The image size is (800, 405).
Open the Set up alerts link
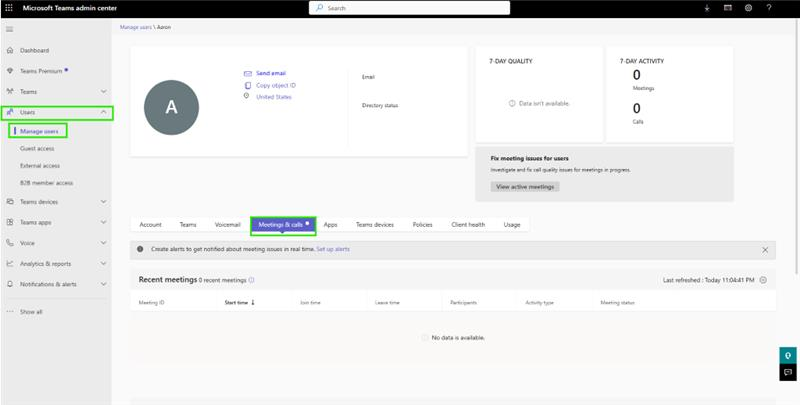(x=333, y=249)
